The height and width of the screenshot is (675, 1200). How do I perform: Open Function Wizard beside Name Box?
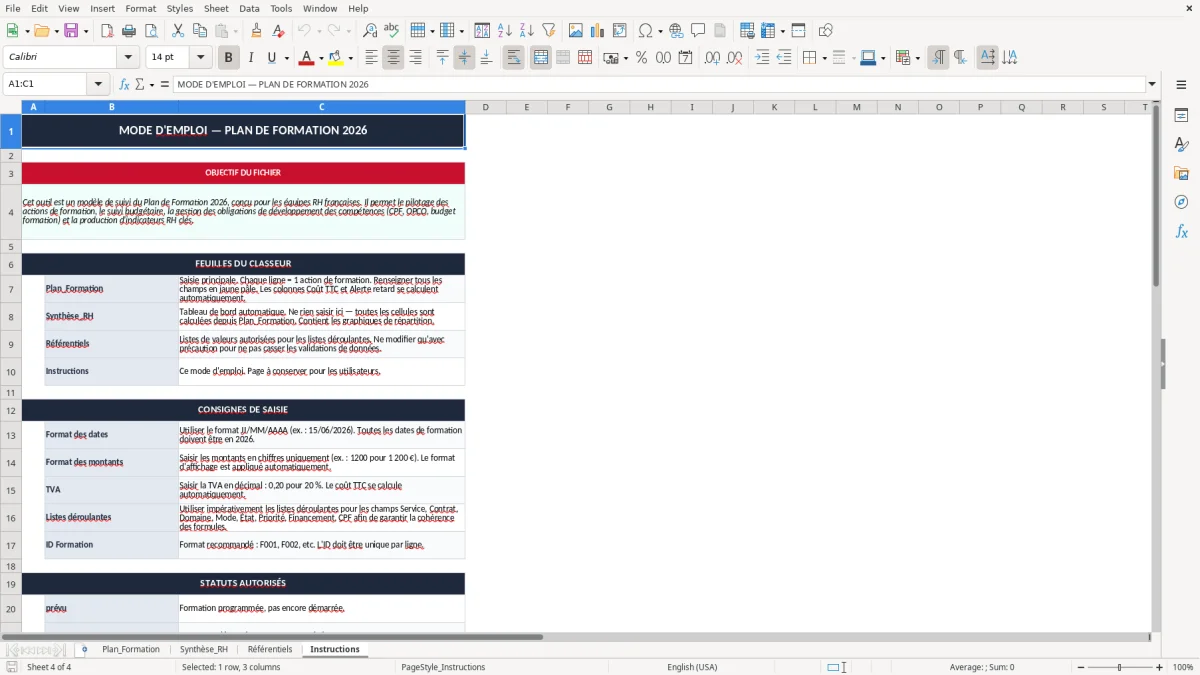coord(125,84)
